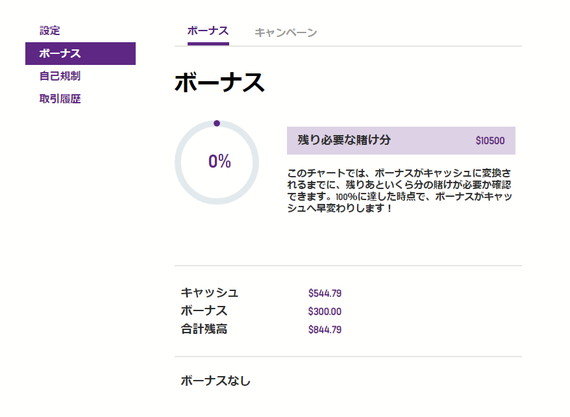Open 自己規制 in the sidebar
Viewport: 570px width, 417px height.
click(60, 76)
